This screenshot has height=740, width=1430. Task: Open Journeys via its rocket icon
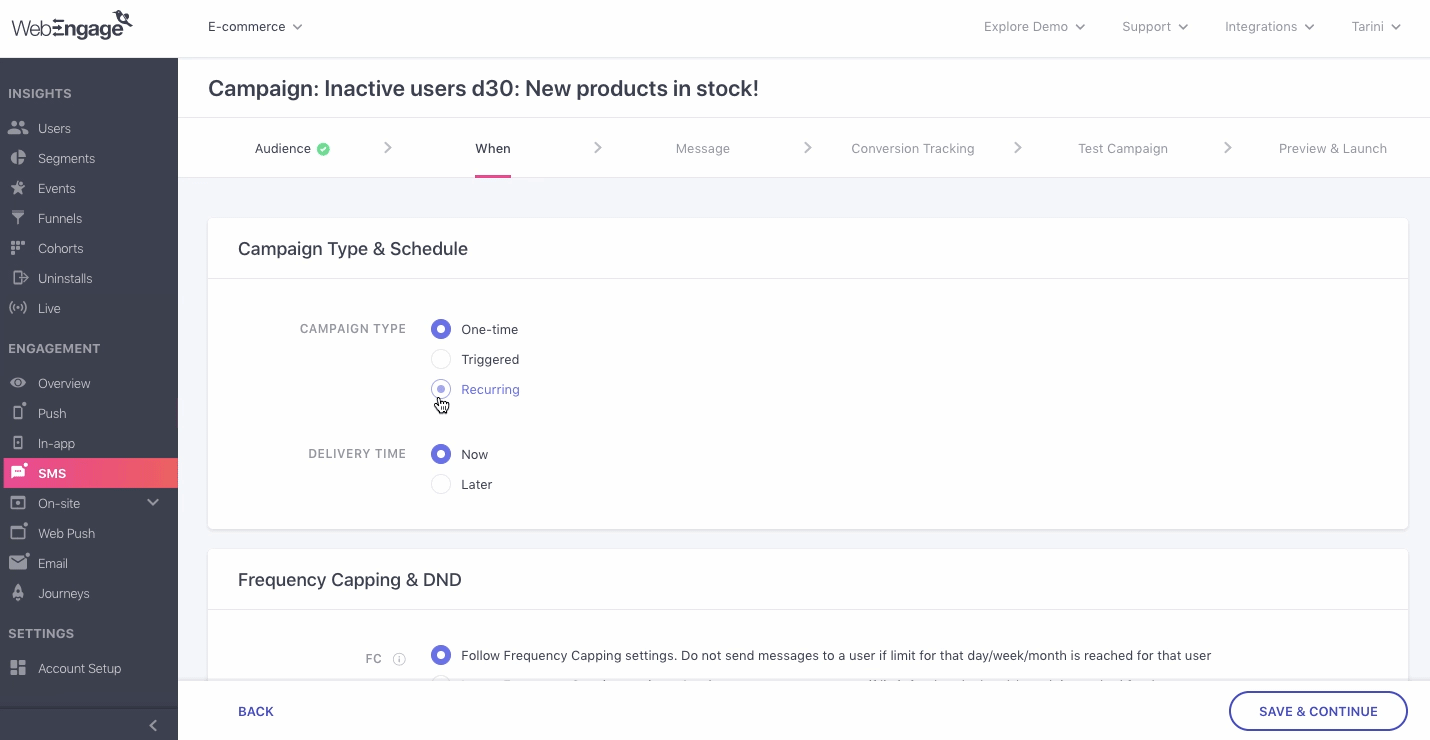coord(18,593)
